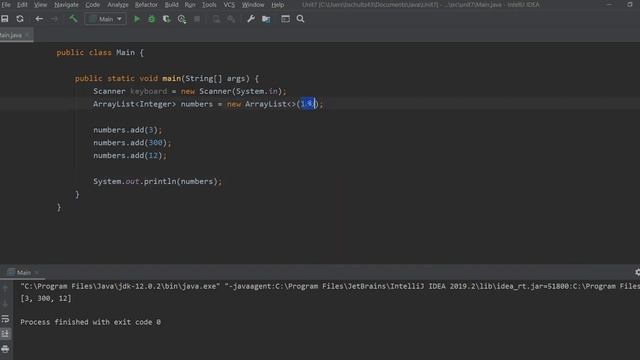Select the Main.java editor tab
640x360 pixels.
click(11, 35)
